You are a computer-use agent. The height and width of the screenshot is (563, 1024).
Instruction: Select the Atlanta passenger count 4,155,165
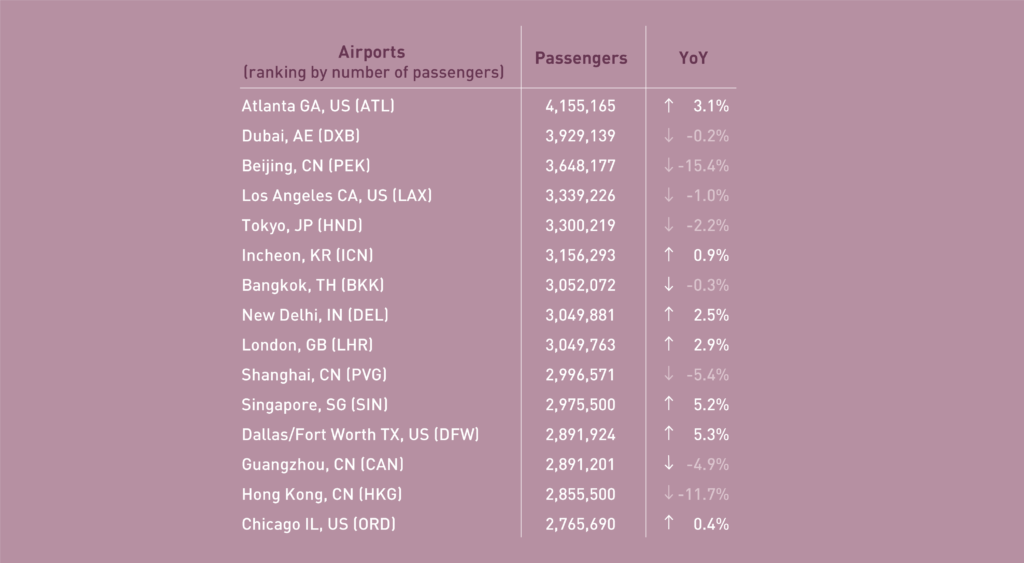coord(581,105)
